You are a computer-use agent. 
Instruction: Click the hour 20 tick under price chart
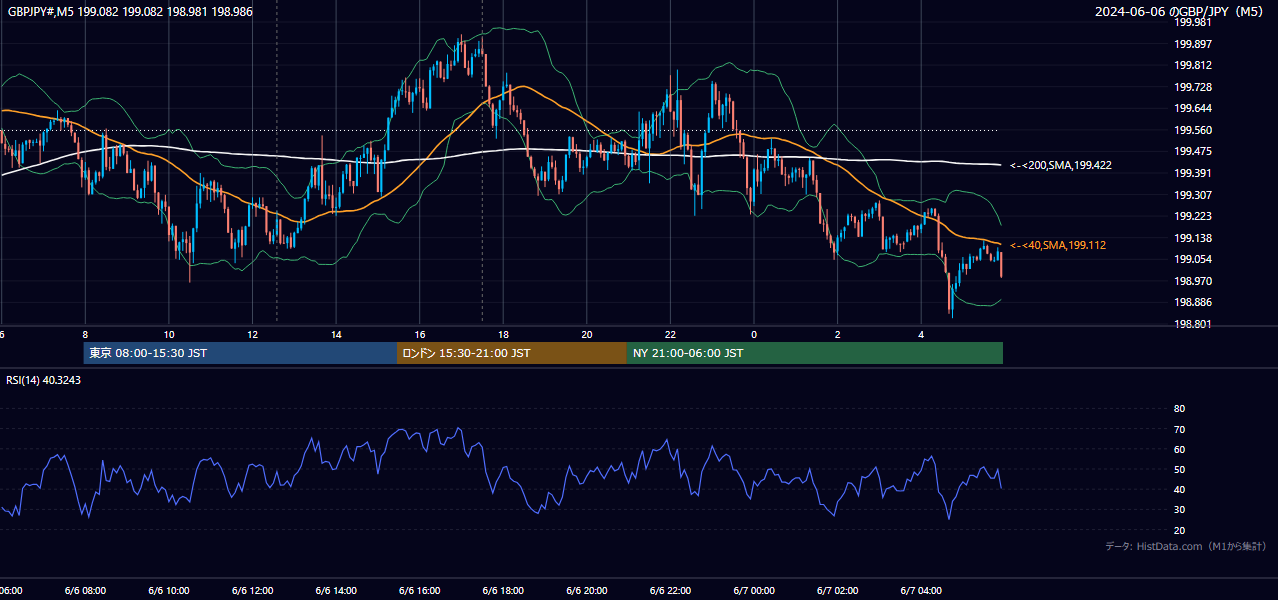pos(586,334)
